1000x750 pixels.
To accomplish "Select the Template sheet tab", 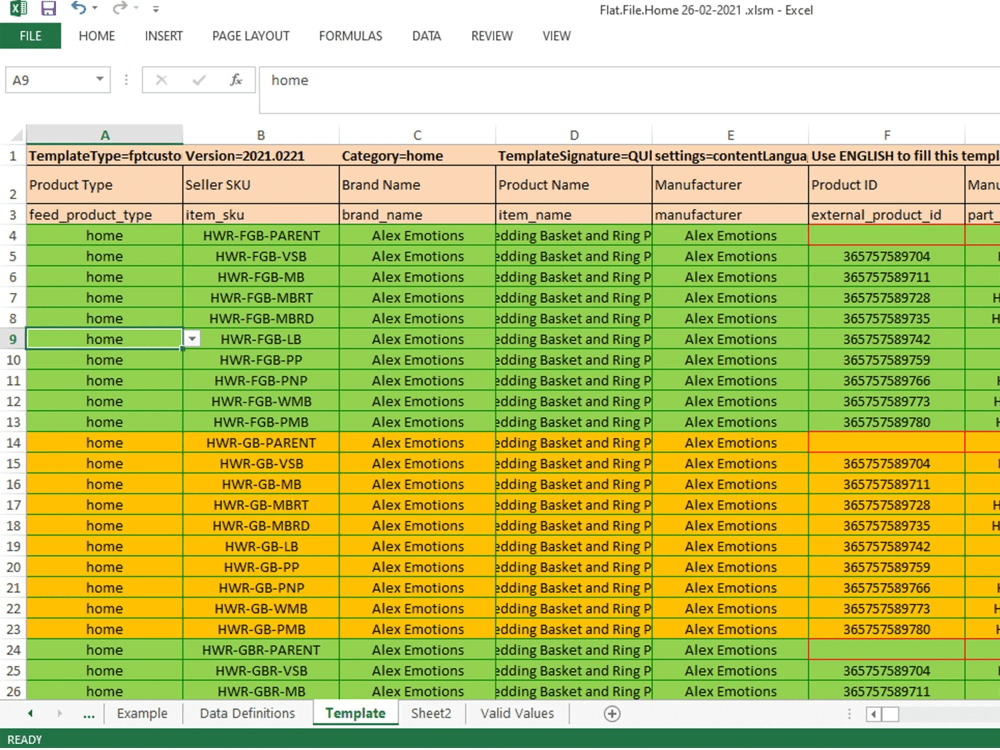I will [x=355, y=714].
